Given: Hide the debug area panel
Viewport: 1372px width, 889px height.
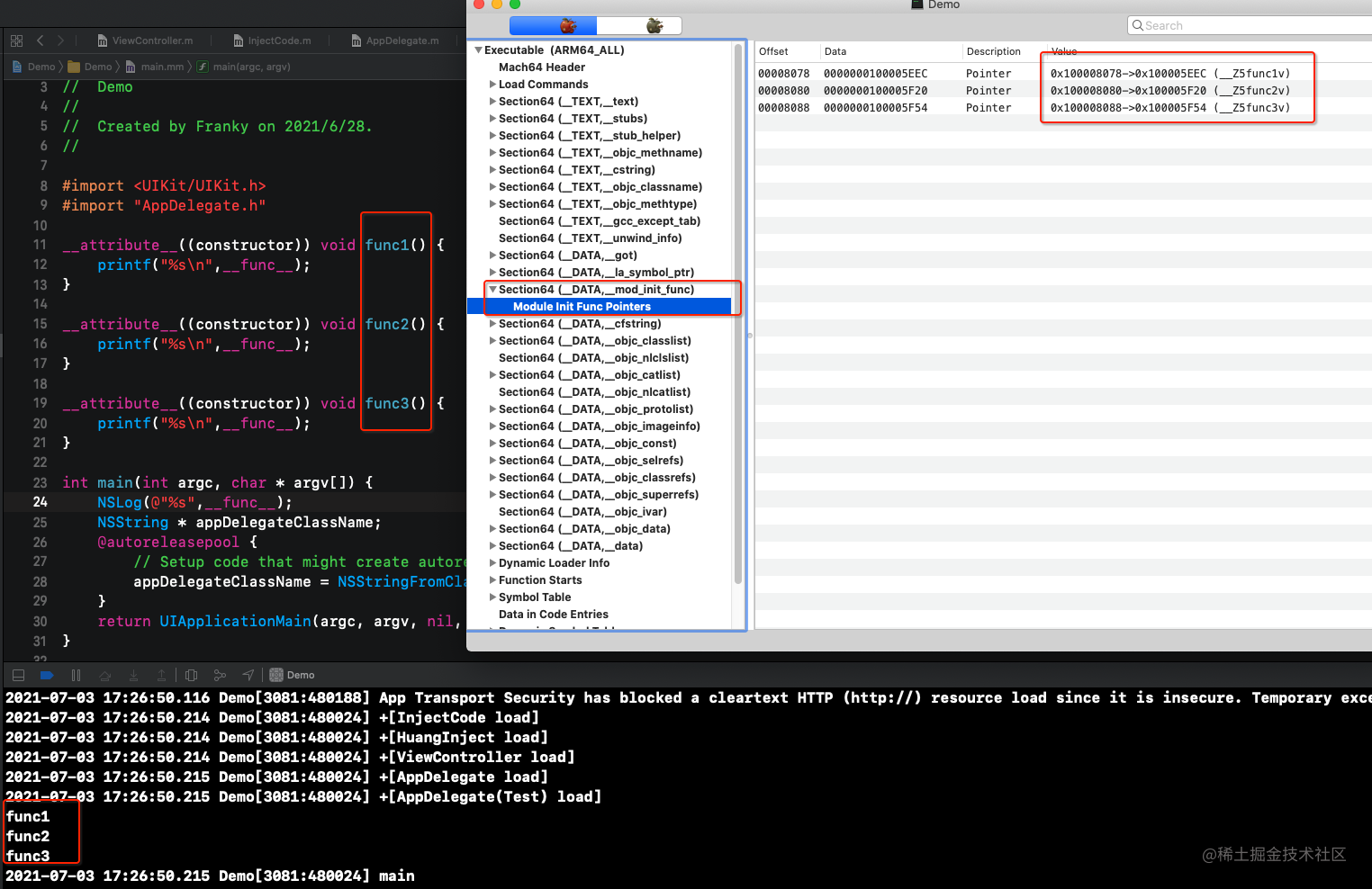Looking at the screenshot, I should coord(18,675).
